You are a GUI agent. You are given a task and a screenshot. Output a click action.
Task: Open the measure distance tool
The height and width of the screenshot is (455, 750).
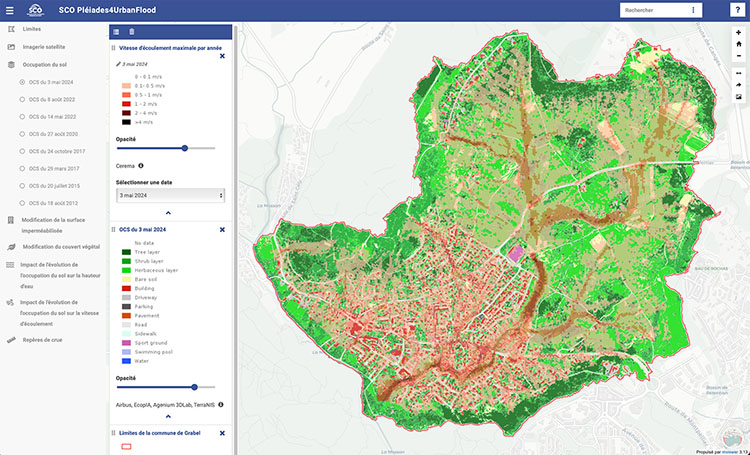pyautogui.click(x=738, y=73)
